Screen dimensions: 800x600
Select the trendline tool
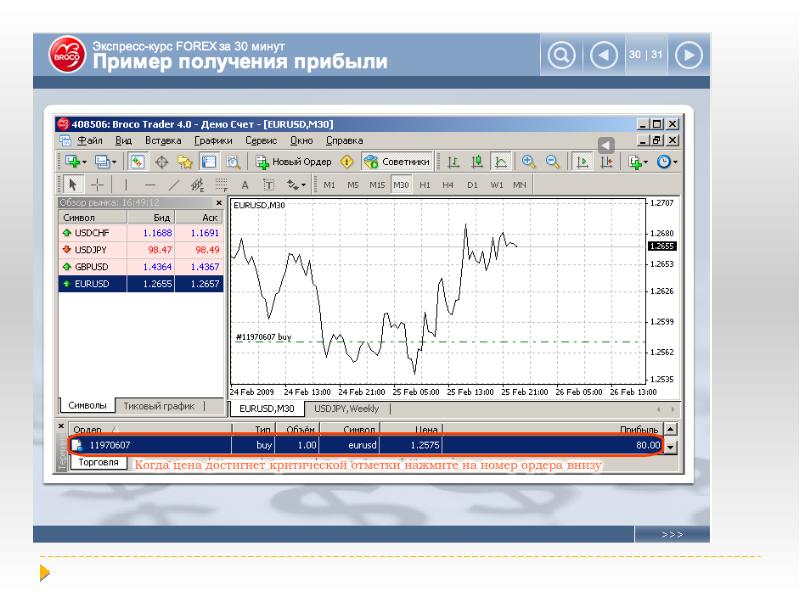174,184
